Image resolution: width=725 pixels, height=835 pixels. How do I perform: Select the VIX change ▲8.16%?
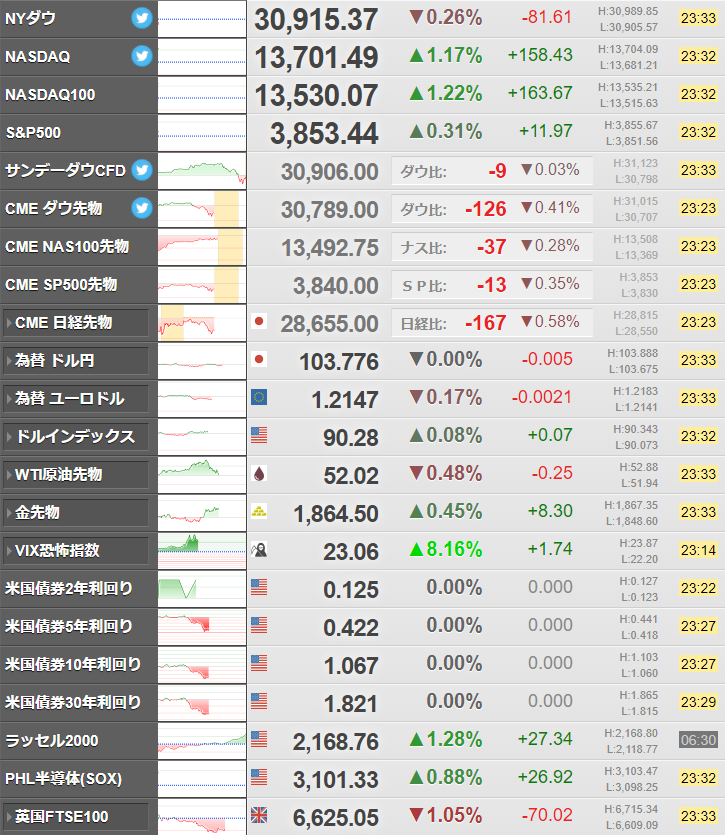pos(446,549)
